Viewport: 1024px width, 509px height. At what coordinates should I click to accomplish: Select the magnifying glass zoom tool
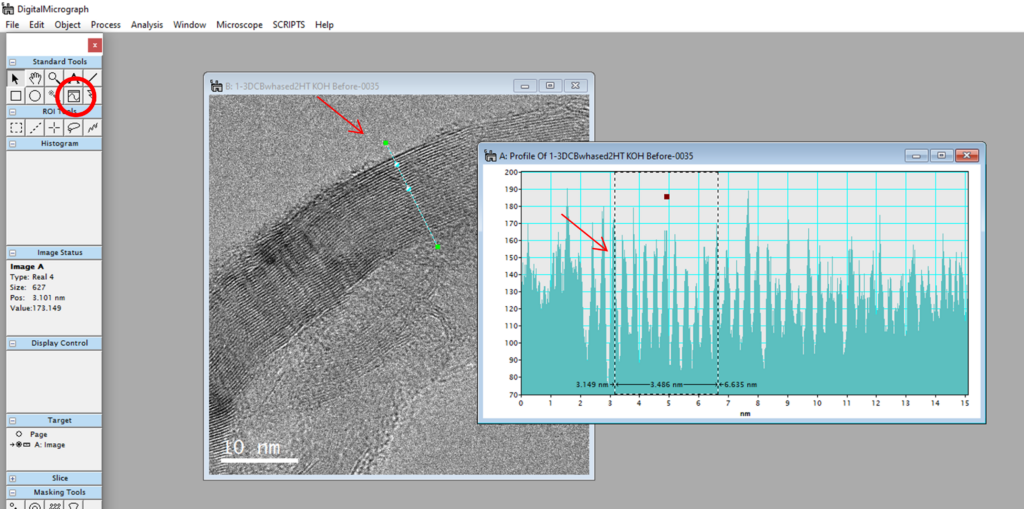click(x=54, y=78)
